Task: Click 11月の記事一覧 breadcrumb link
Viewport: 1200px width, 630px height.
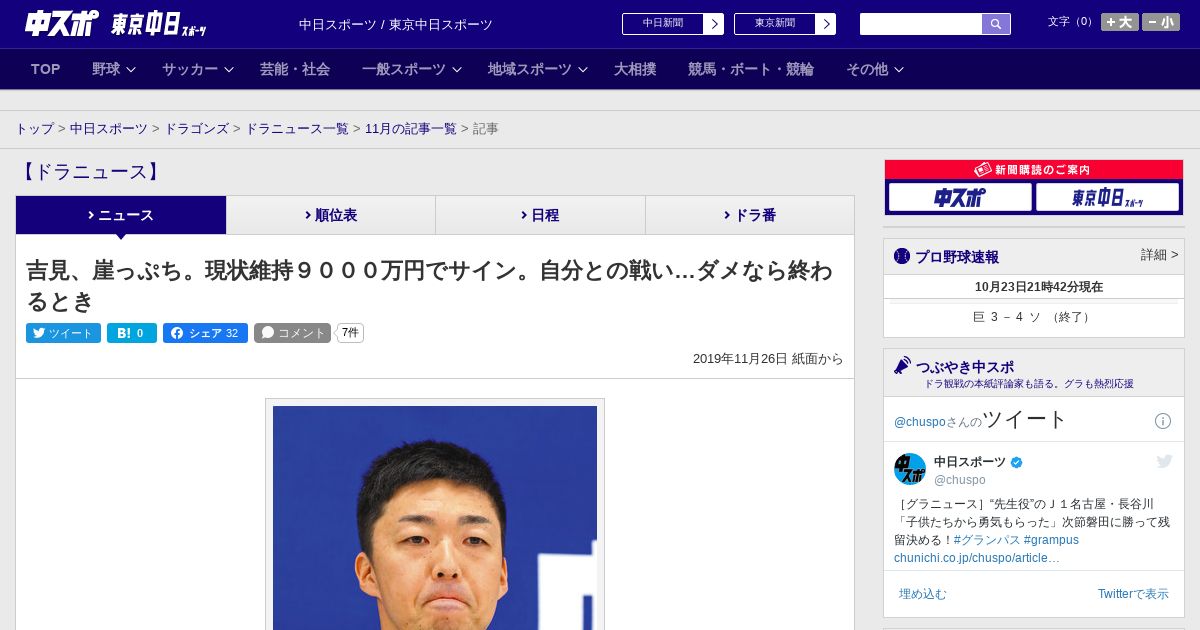Action: pyautogui.click(x=411, y=129)
